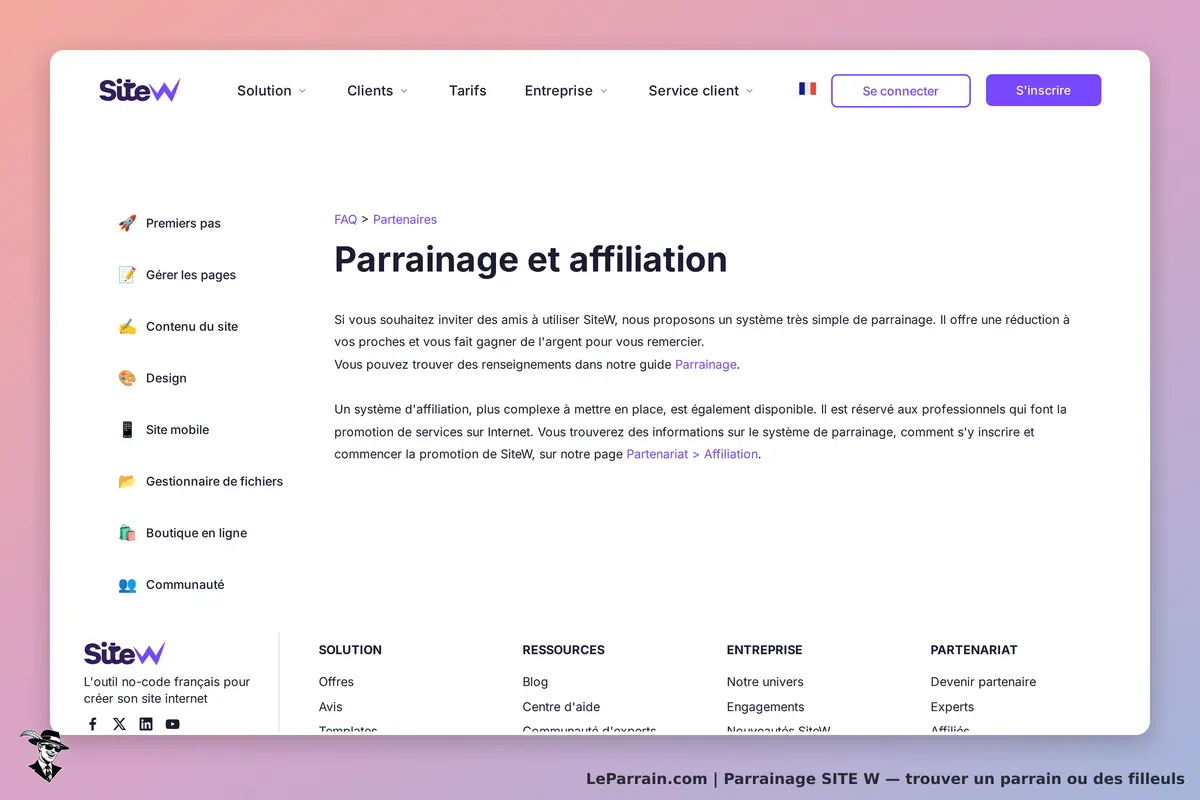Open the YouTube icon in the footer
The image size is (1200, 800).
click(x=173, y=724)
